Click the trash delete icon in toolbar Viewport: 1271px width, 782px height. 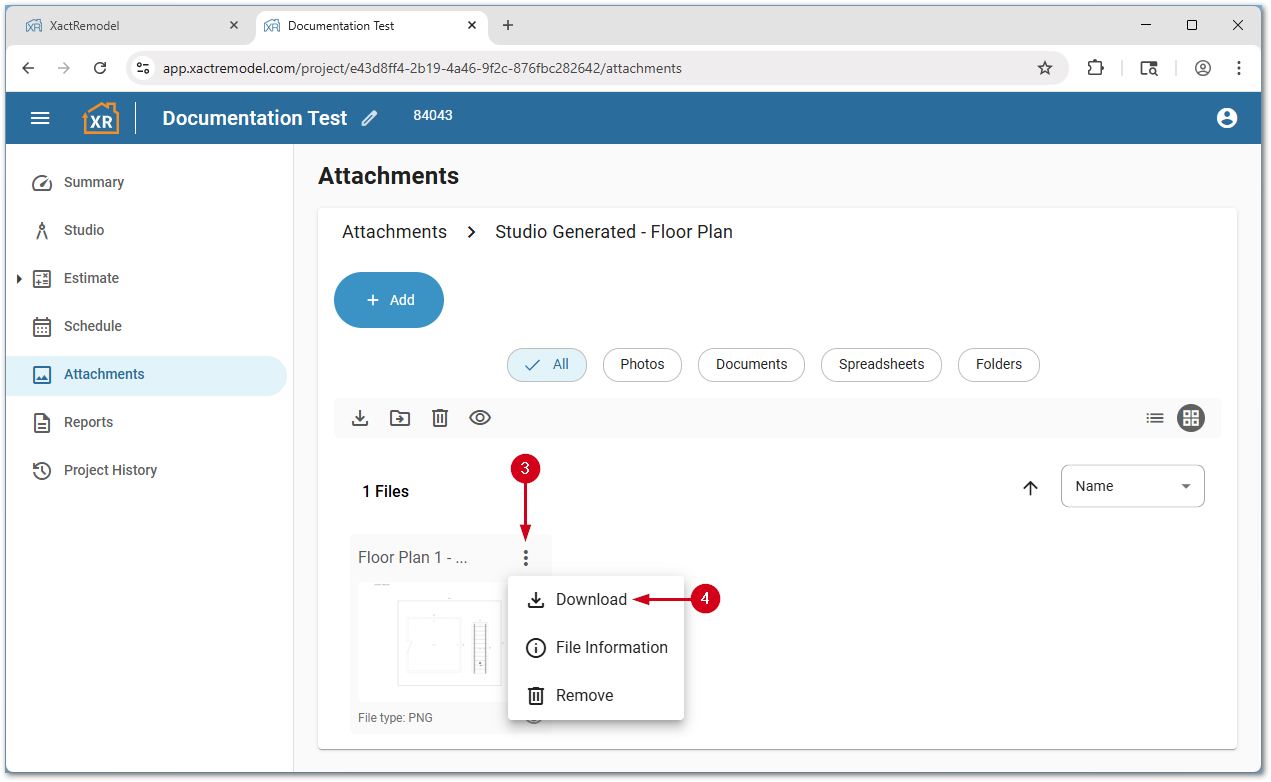[x=440, y=418]
